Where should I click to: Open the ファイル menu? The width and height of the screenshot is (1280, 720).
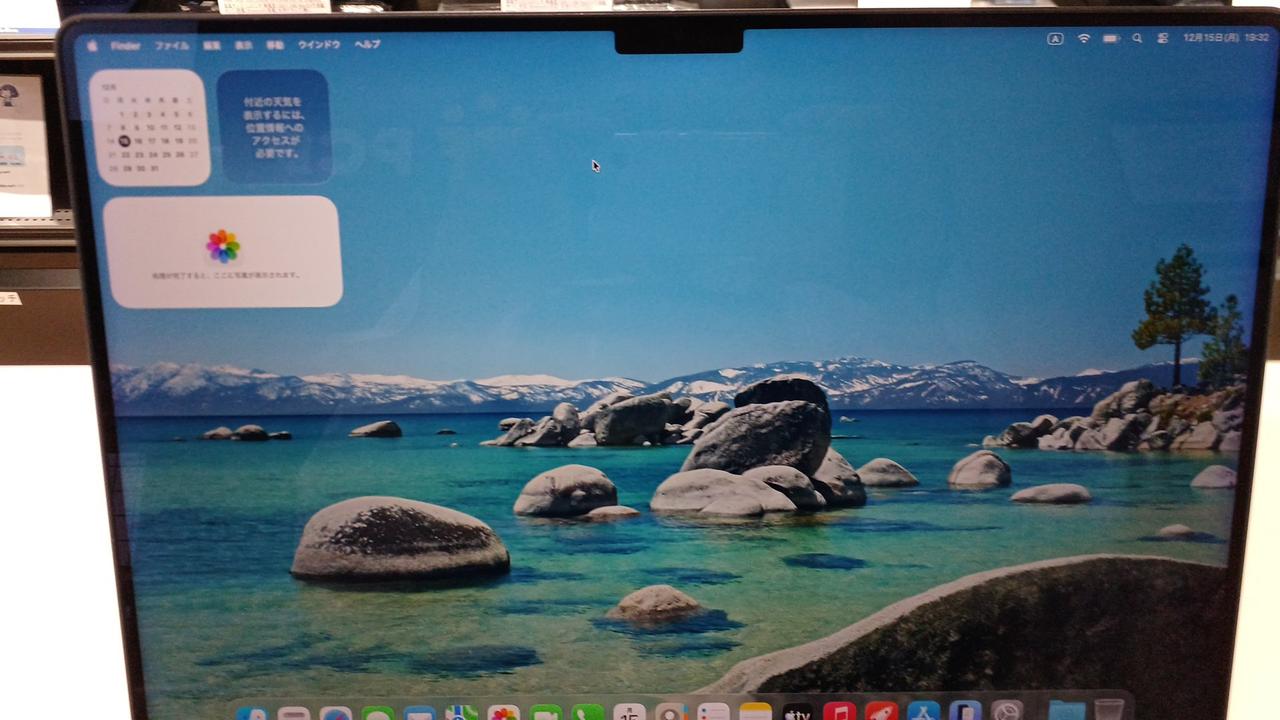tap(172, 45)
